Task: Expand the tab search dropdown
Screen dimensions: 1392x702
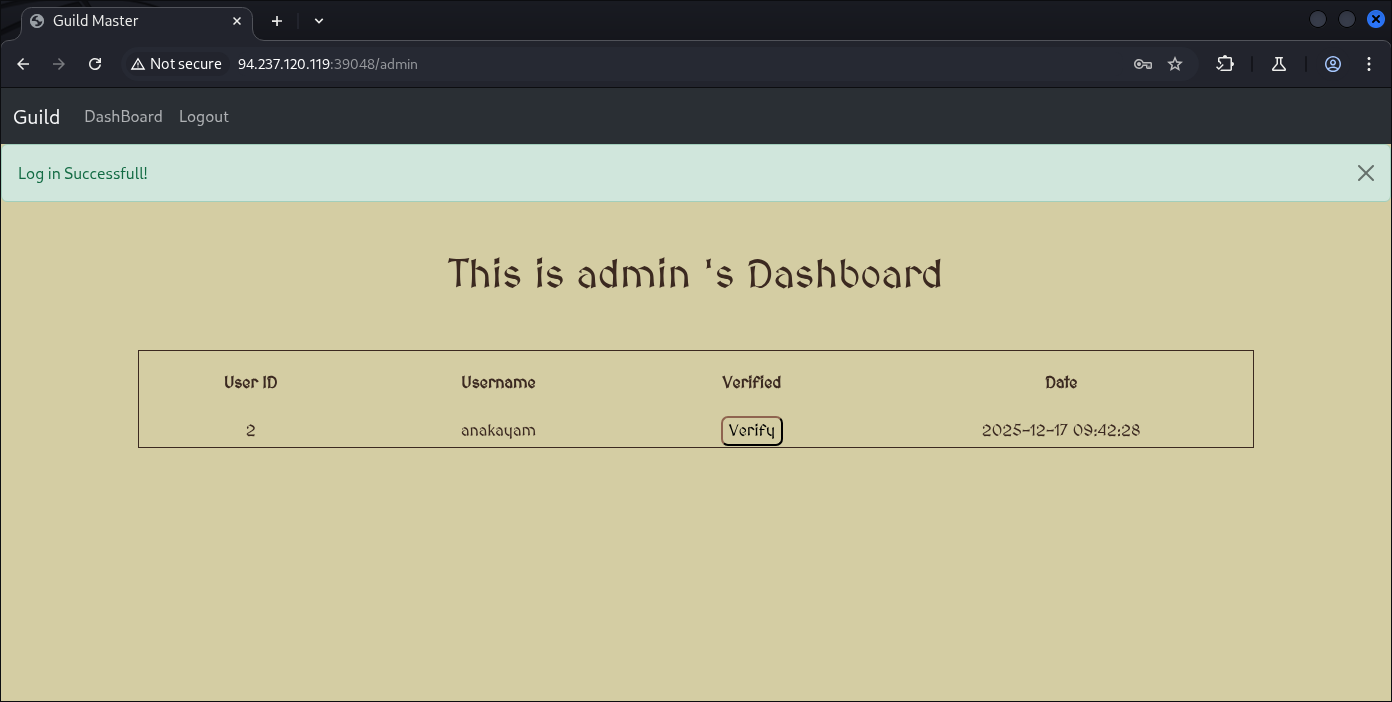Action: tap(319, 20)
